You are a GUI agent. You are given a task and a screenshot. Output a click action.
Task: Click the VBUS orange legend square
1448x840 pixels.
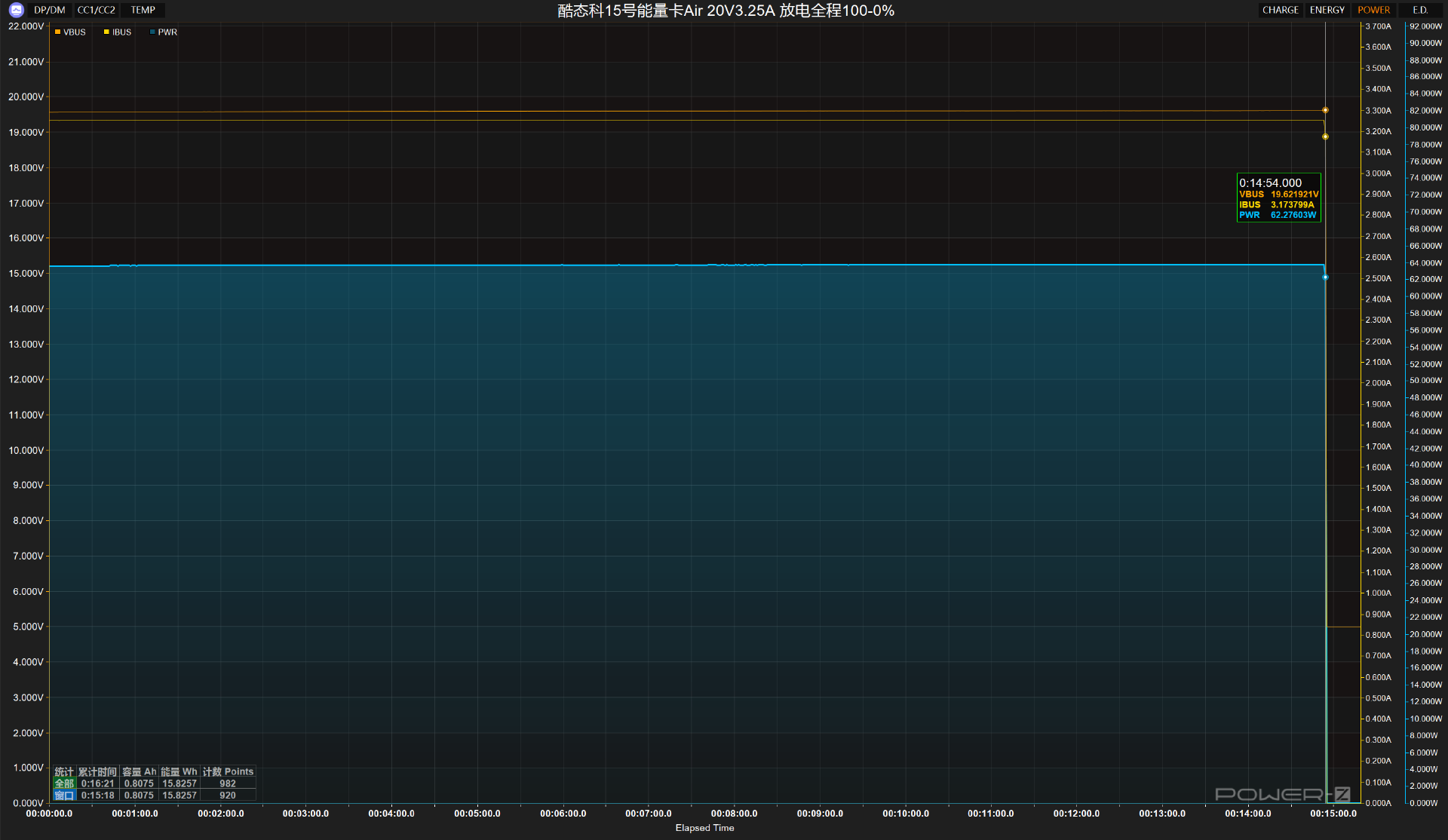pyautogui.click(x=57, y=32)
